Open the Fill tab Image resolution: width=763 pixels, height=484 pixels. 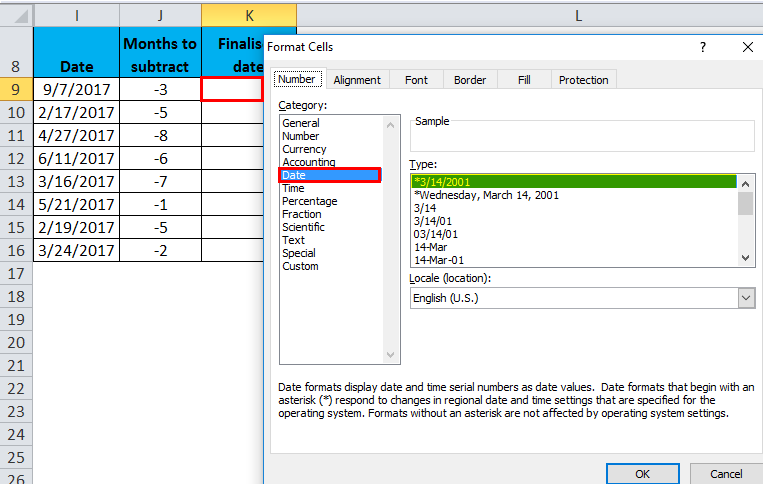tap(524, 80)
